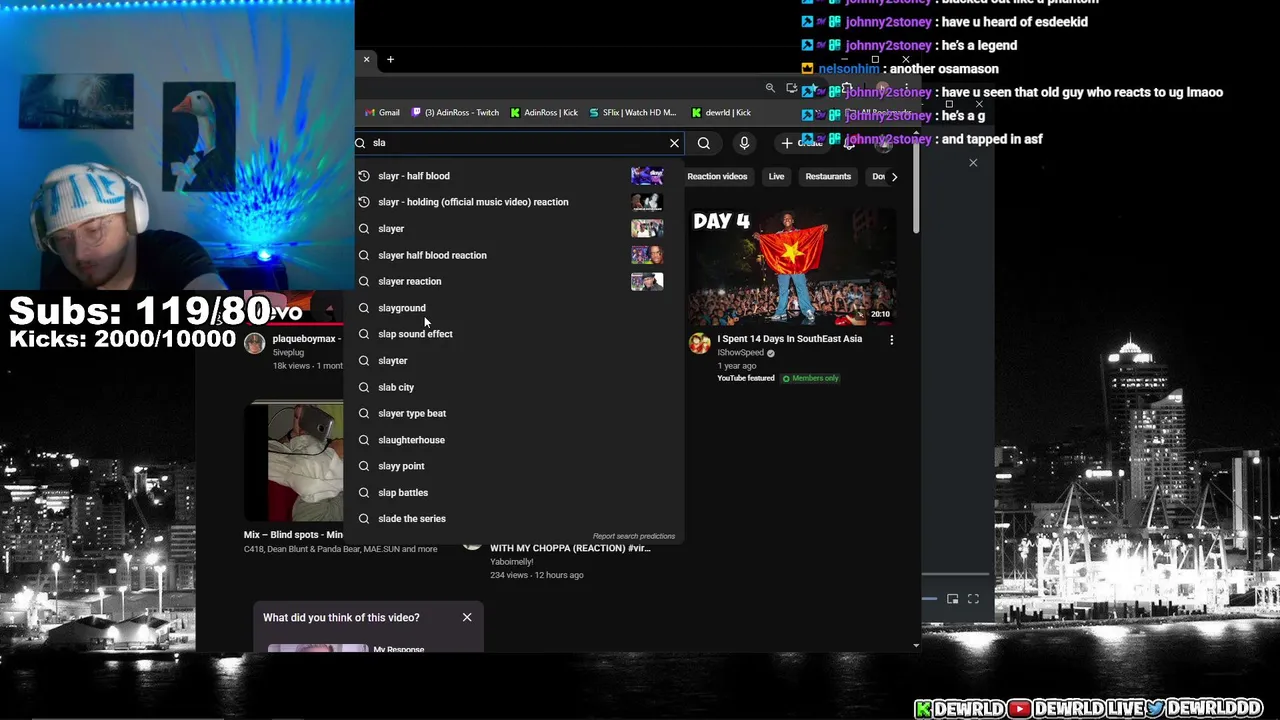The image size is (1280, 720).
Task: Click the cast/install screen icon in address bar
Action: 792,88
